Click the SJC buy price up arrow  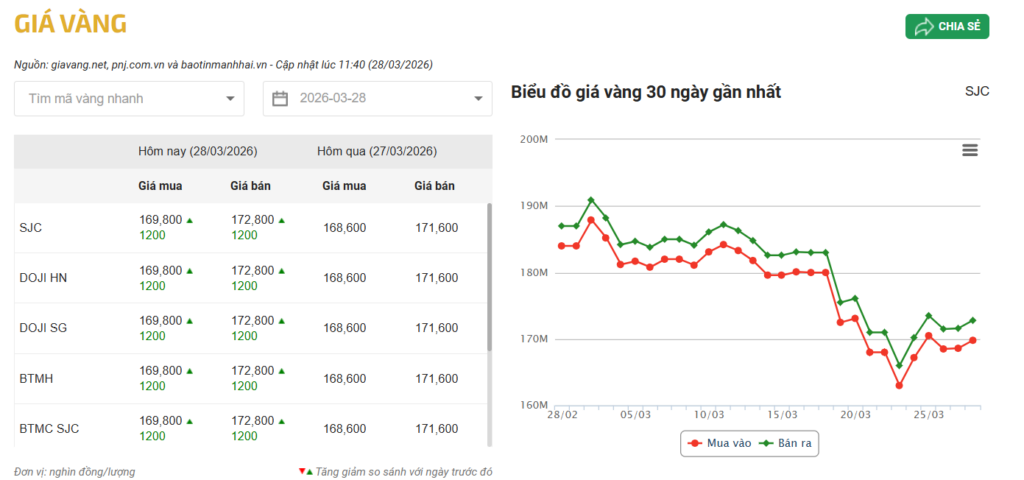pos(190,220)
